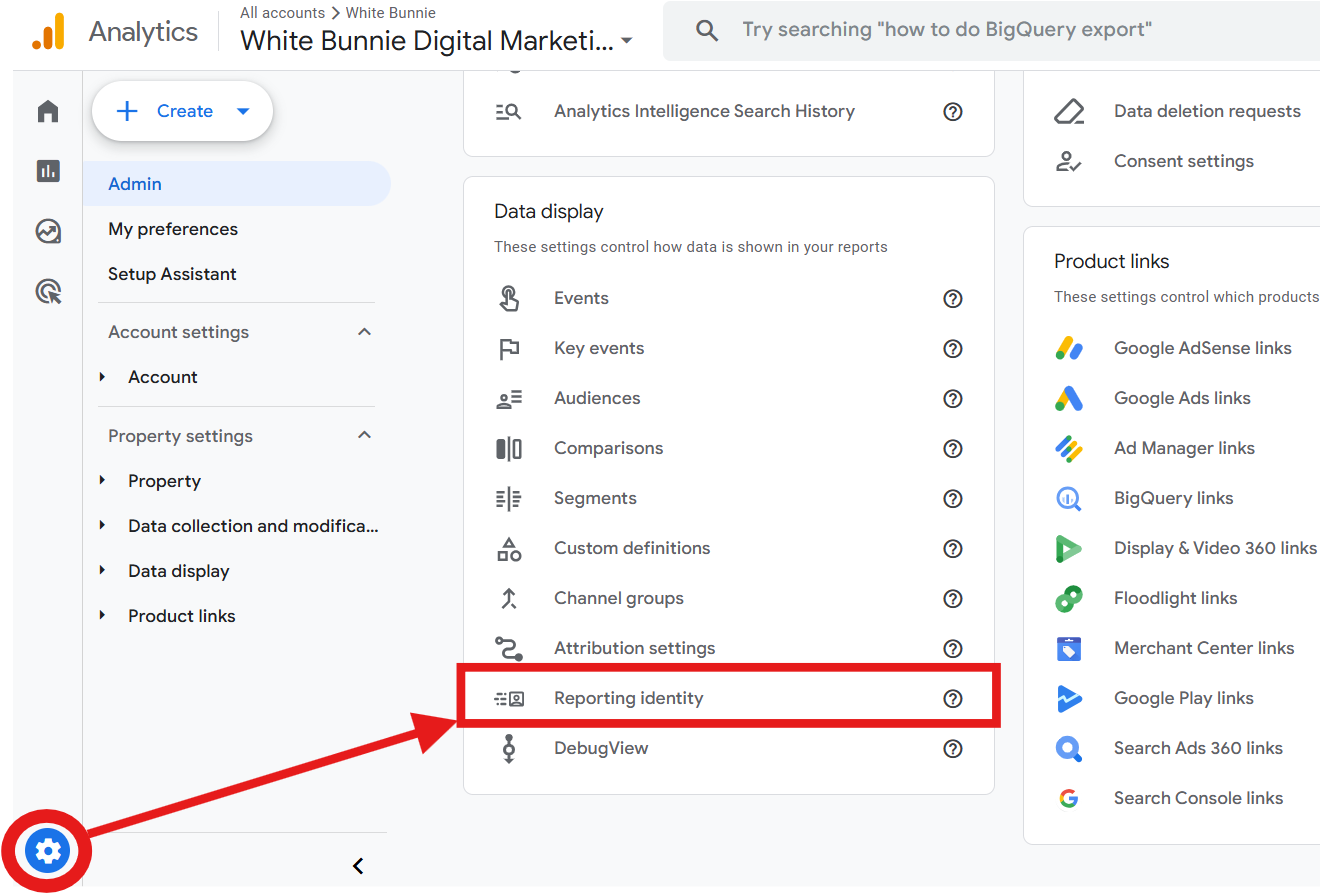The height and width of the screenshot is (893, 1320).
Task: Click the help icon beside Events
Action: [x=953, y=298]
